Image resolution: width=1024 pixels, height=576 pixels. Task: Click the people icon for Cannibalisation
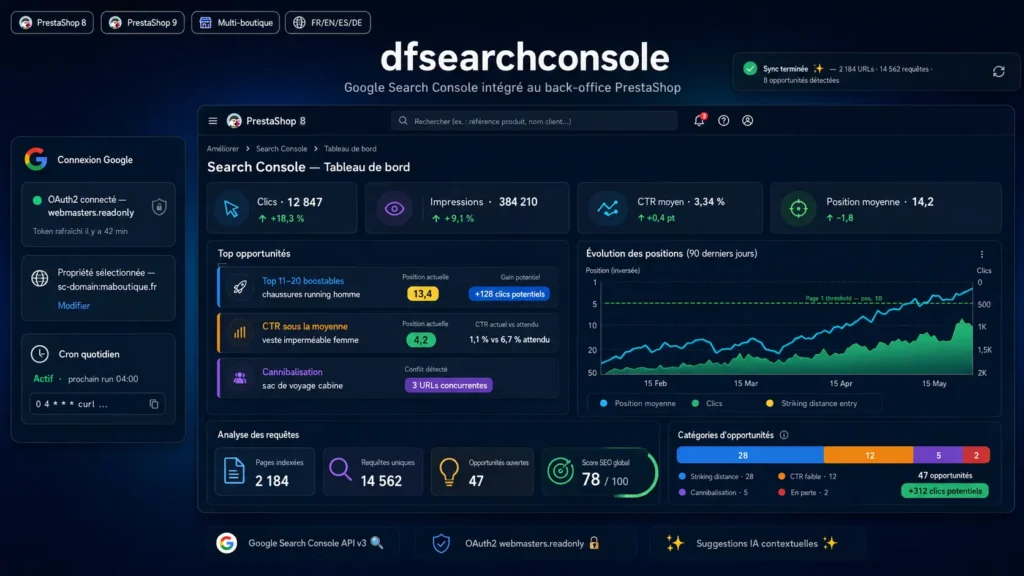(240, 378)
